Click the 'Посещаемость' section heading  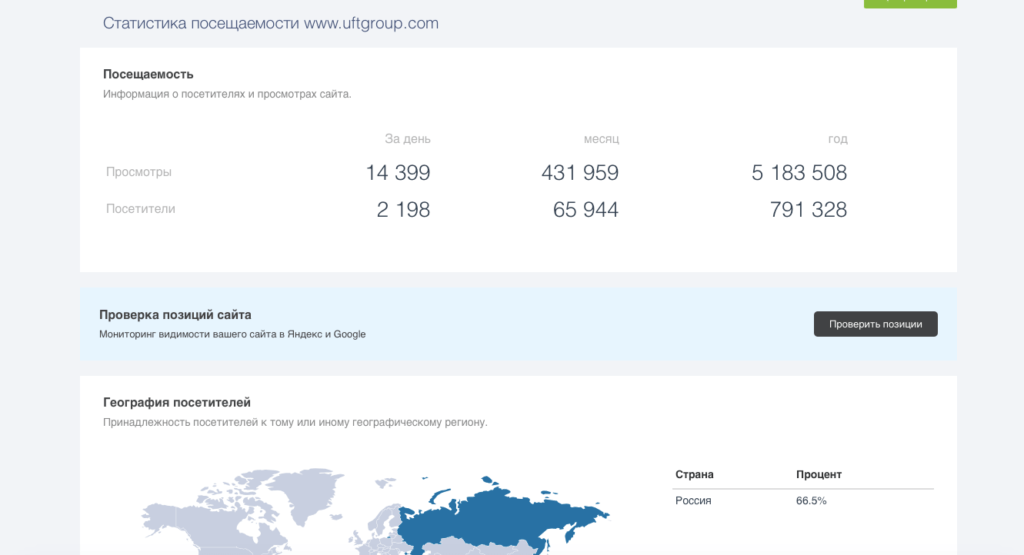point(148,74)
